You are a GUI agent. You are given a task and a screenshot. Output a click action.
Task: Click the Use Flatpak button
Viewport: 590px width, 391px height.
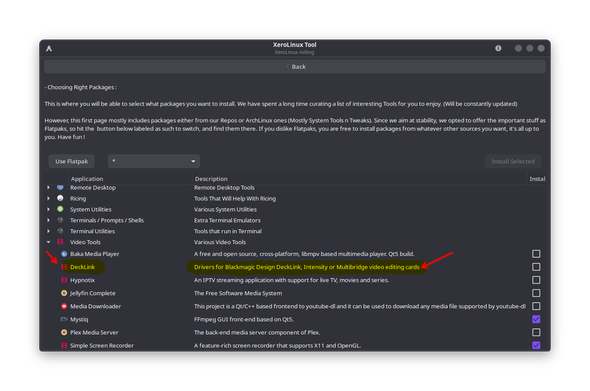pos(71,161)
